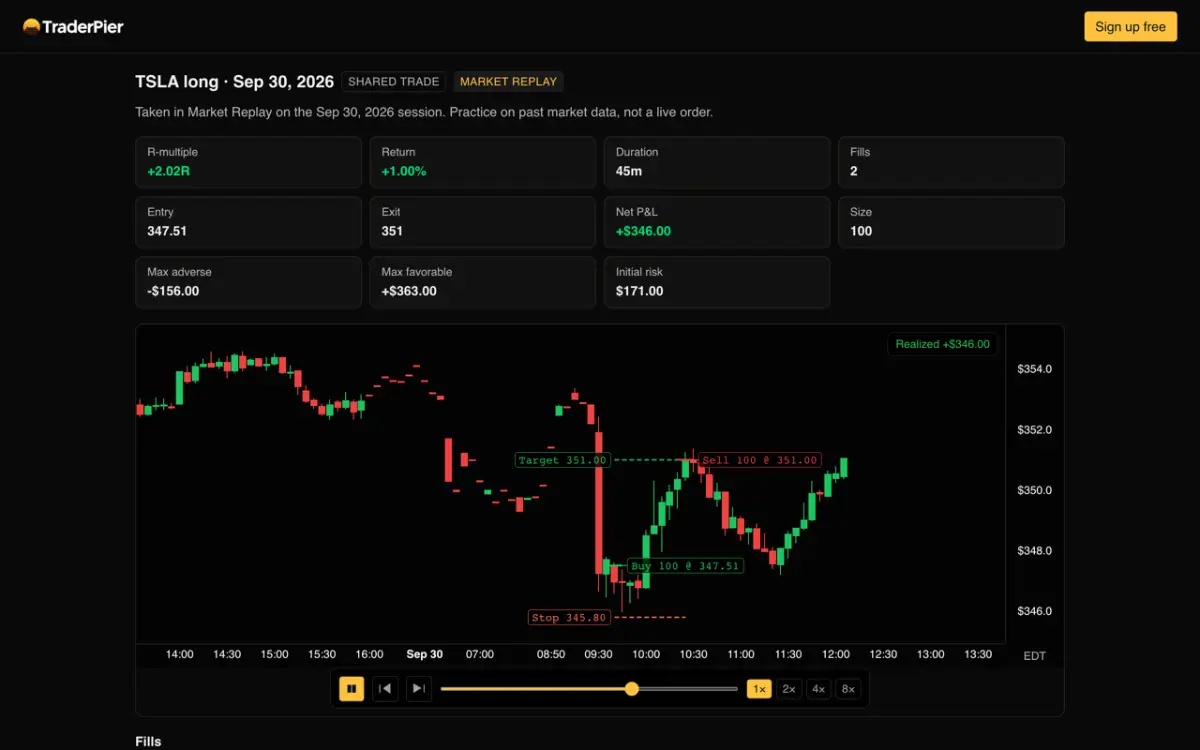Click the Size 100 card
This screenshot has height=750, width=1200.
pyautogui.click(x=951, y=222)
